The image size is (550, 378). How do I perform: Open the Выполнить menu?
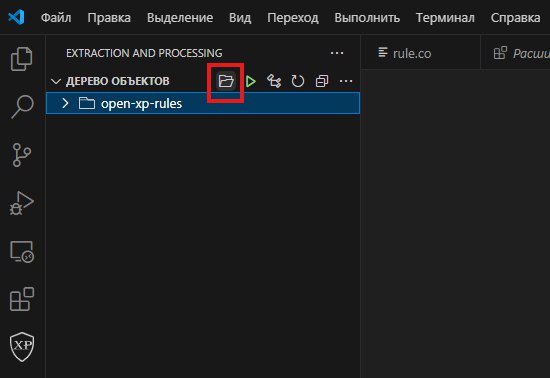point(367,18)
